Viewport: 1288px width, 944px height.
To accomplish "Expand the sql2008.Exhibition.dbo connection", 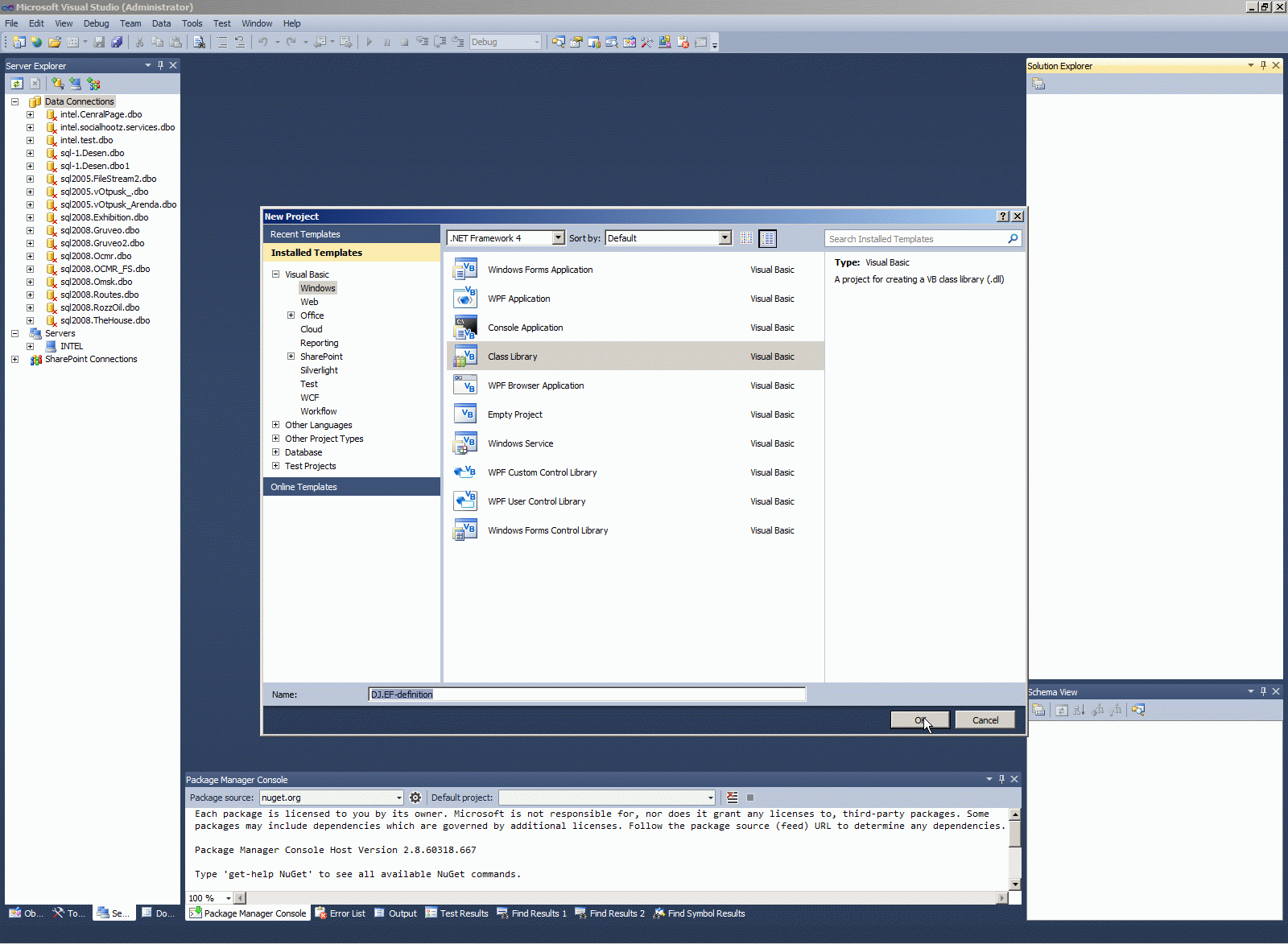I will tap(30, 217).
